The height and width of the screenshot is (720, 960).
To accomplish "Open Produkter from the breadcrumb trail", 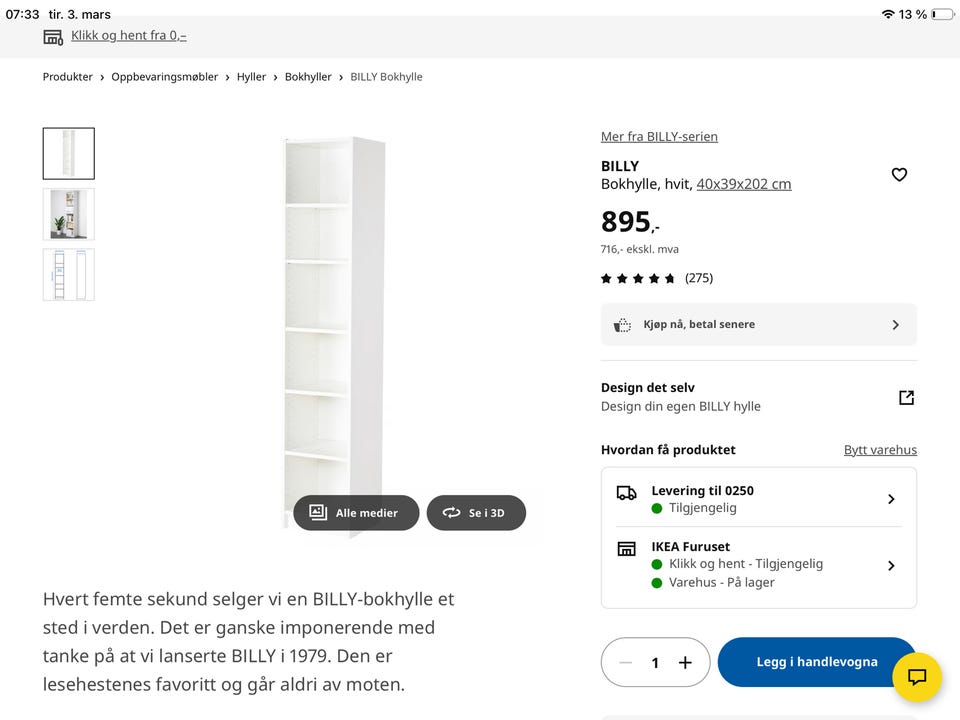I will tap(67, 76).
